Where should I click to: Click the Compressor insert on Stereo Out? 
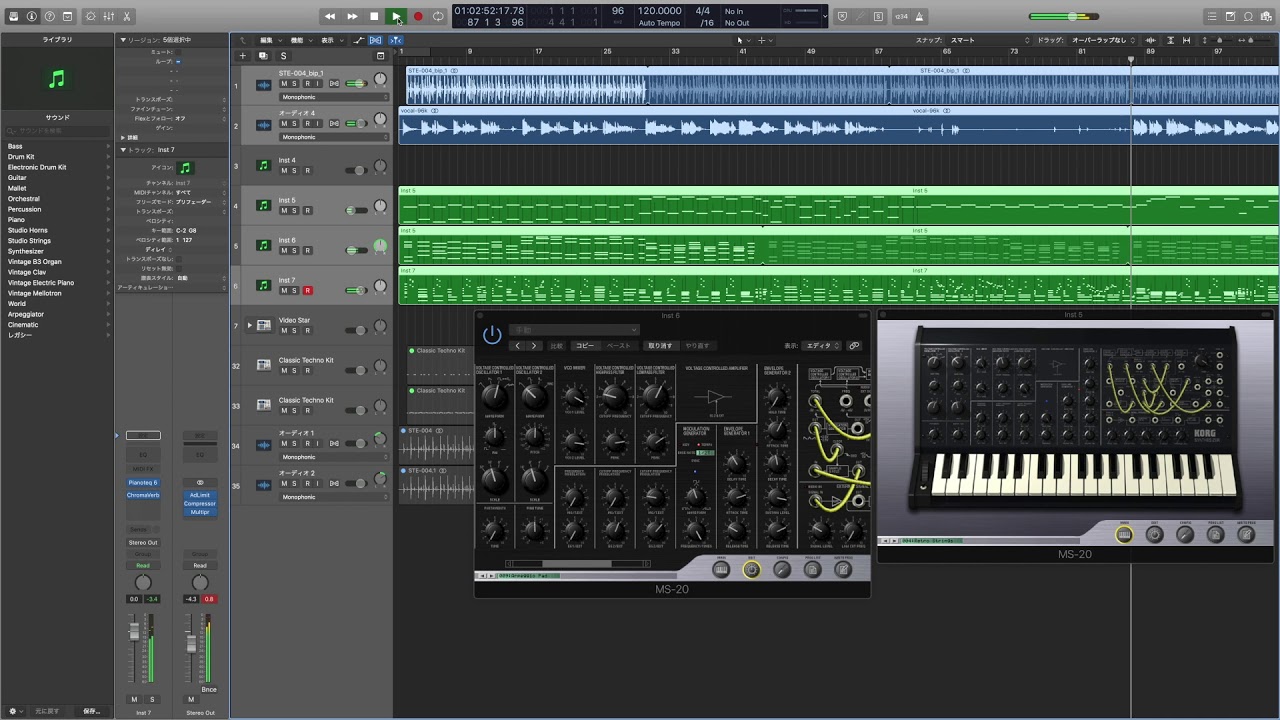click(x=200, y=503)
